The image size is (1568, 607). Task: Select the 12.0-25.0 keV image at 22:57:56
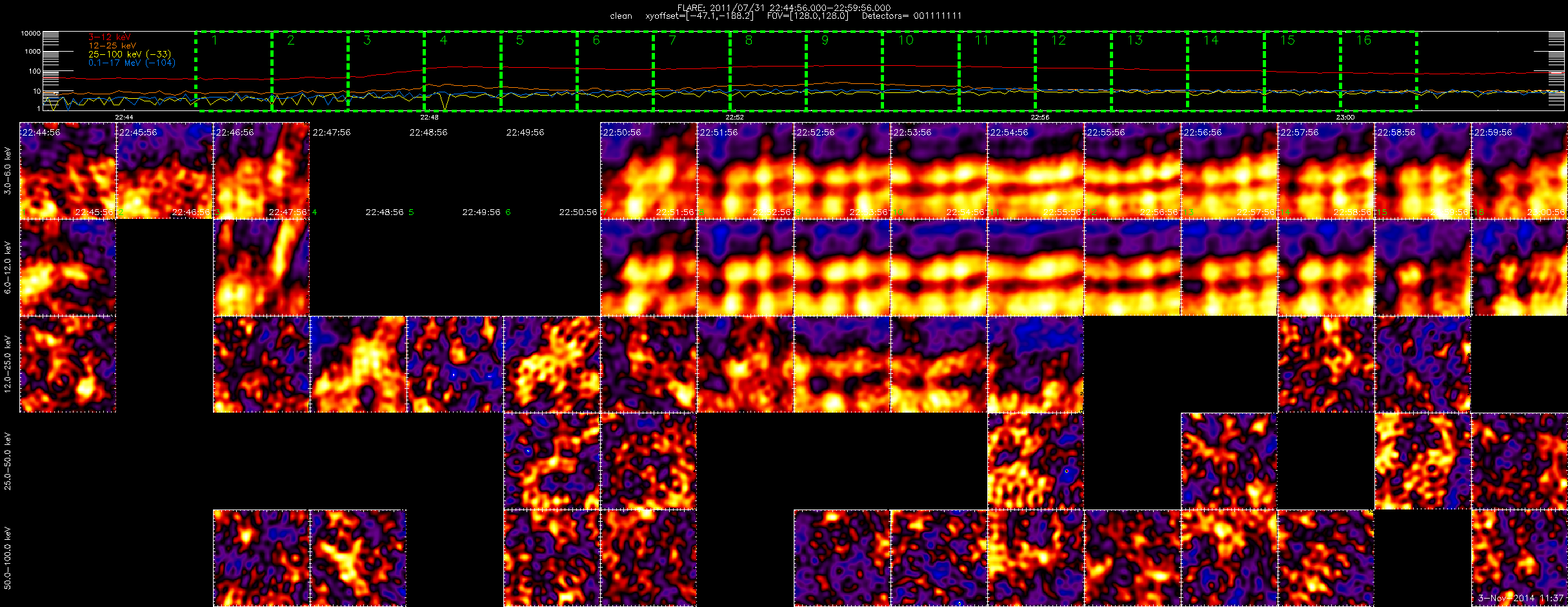coord(1326,364)
